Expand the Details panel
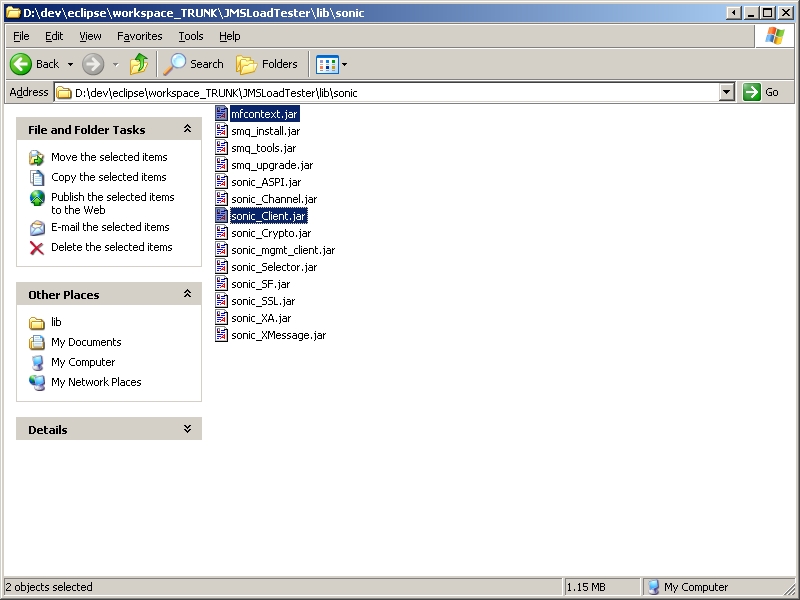Screen dimensions: 800x600 pyautogui.click(x=187, y=429)
